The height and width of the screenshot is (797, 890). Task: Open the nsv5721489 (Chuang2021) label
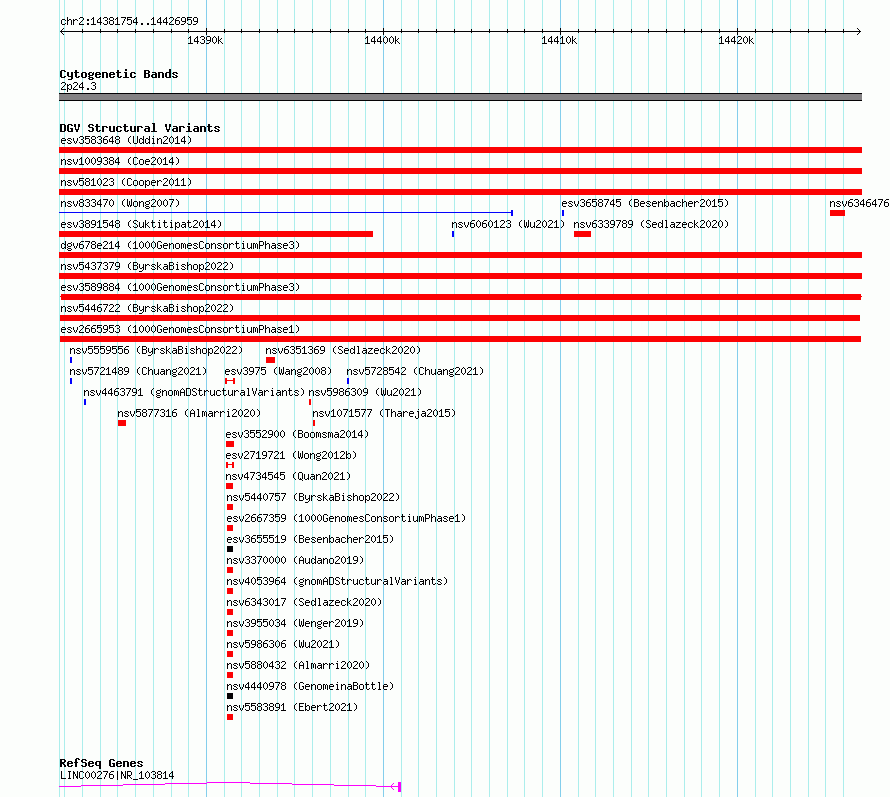(138, 371)
